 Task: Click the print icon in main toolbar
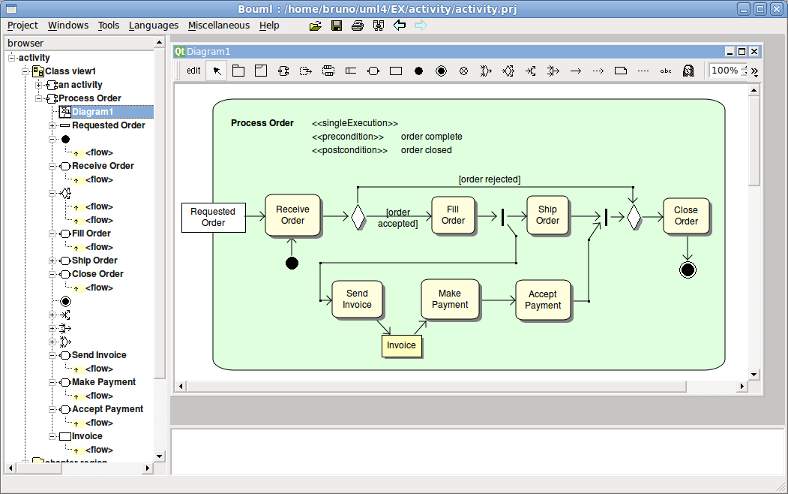pos(357,25)
